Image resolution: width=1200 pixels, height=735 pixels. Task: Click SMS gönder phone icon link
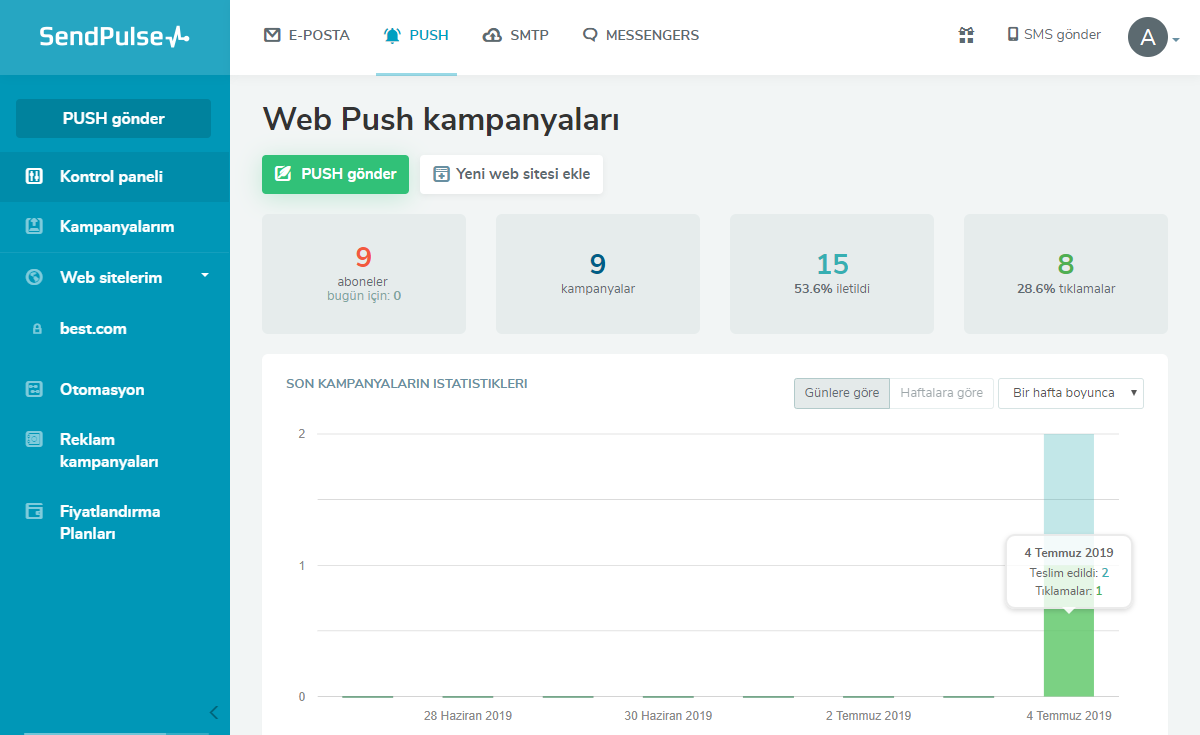coord(1053,35)
